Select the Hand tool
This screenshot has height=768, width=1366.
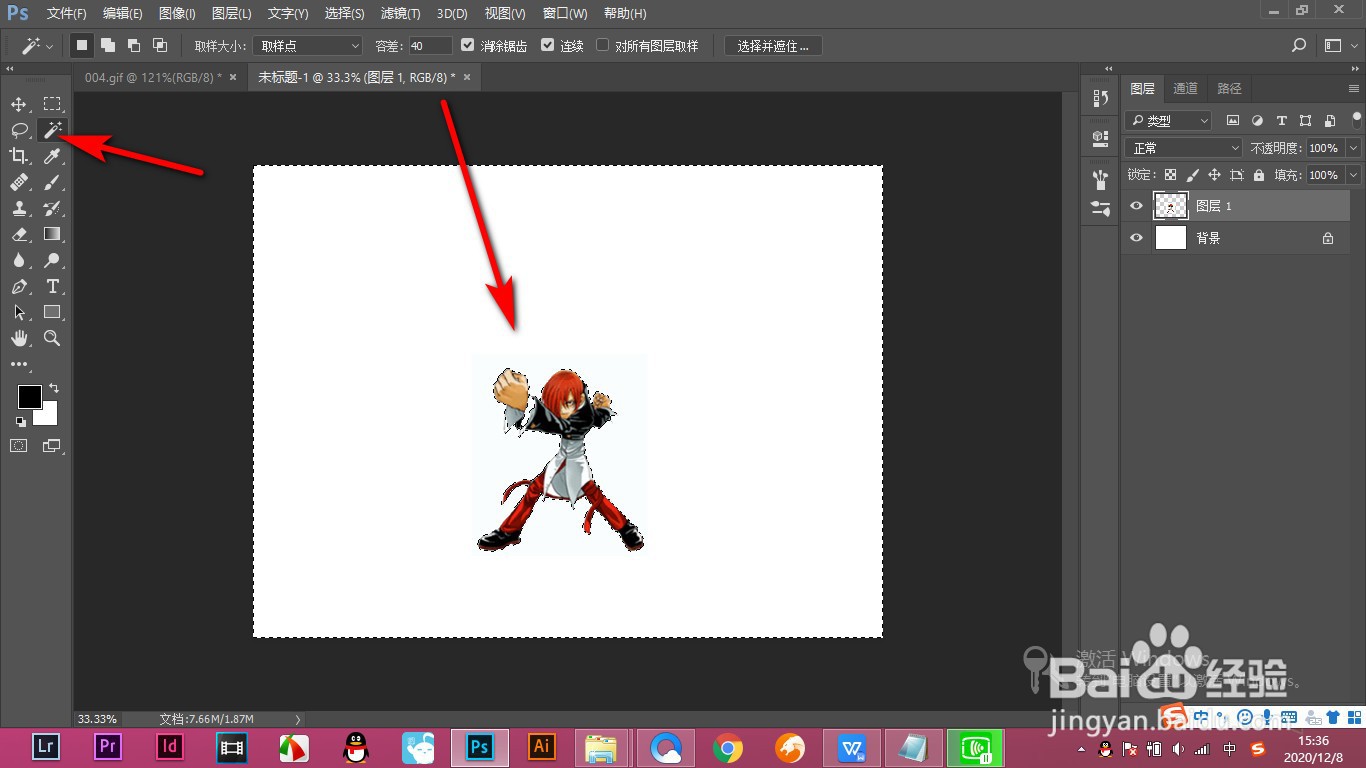[x=19, y=338]
